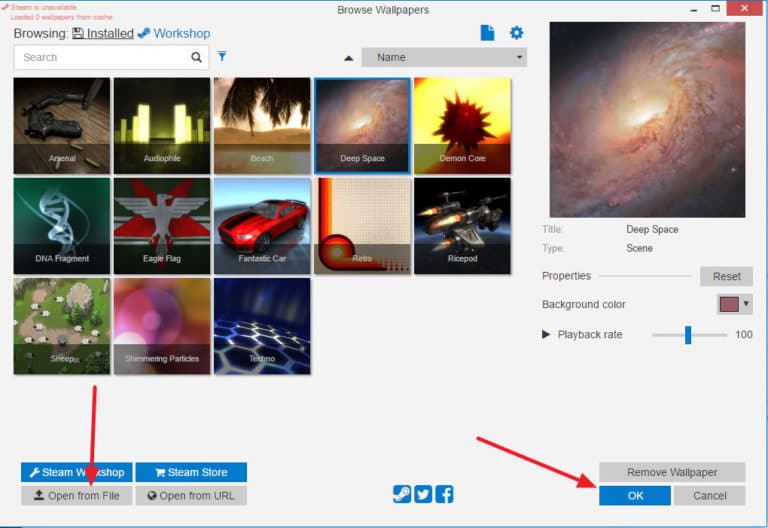Open the Facebook link icon
Viewport: 768px width, 528px height.
pyautogui.click(x=444, y=493)
